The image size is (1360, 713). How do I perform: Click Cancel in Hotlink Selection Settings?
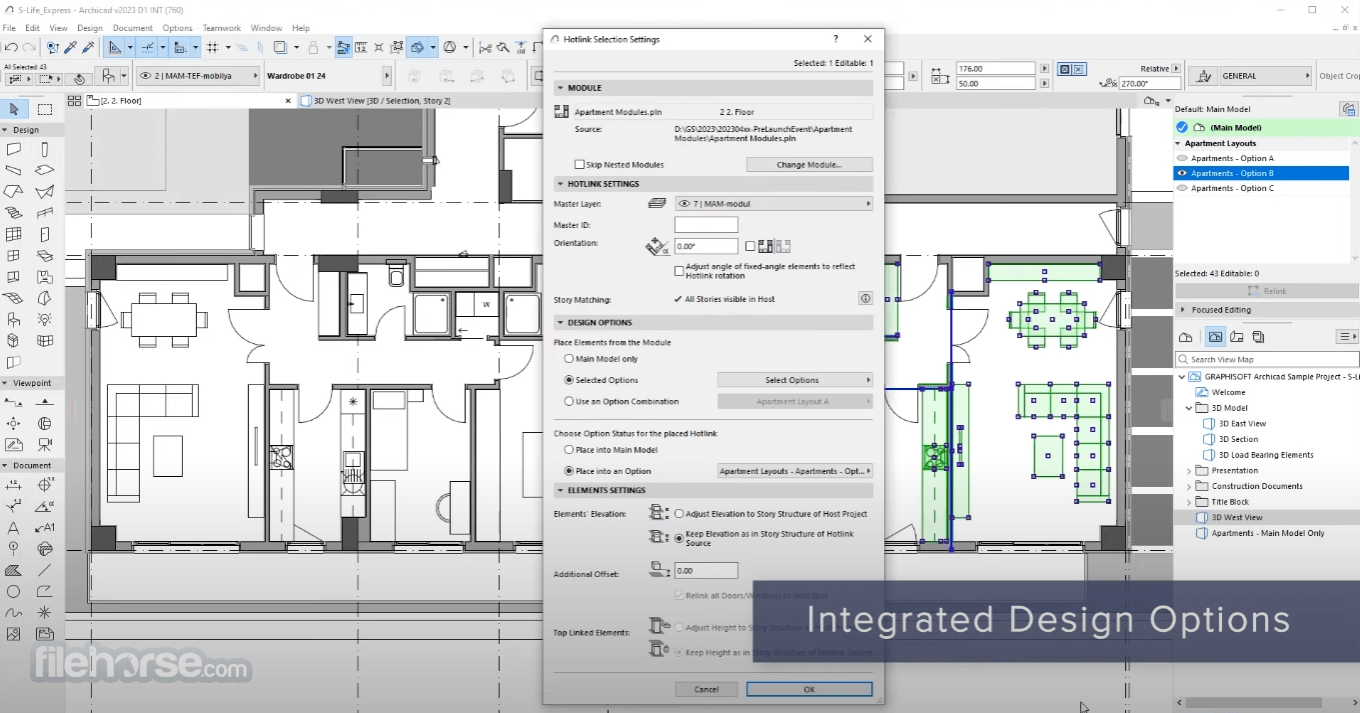706,689
